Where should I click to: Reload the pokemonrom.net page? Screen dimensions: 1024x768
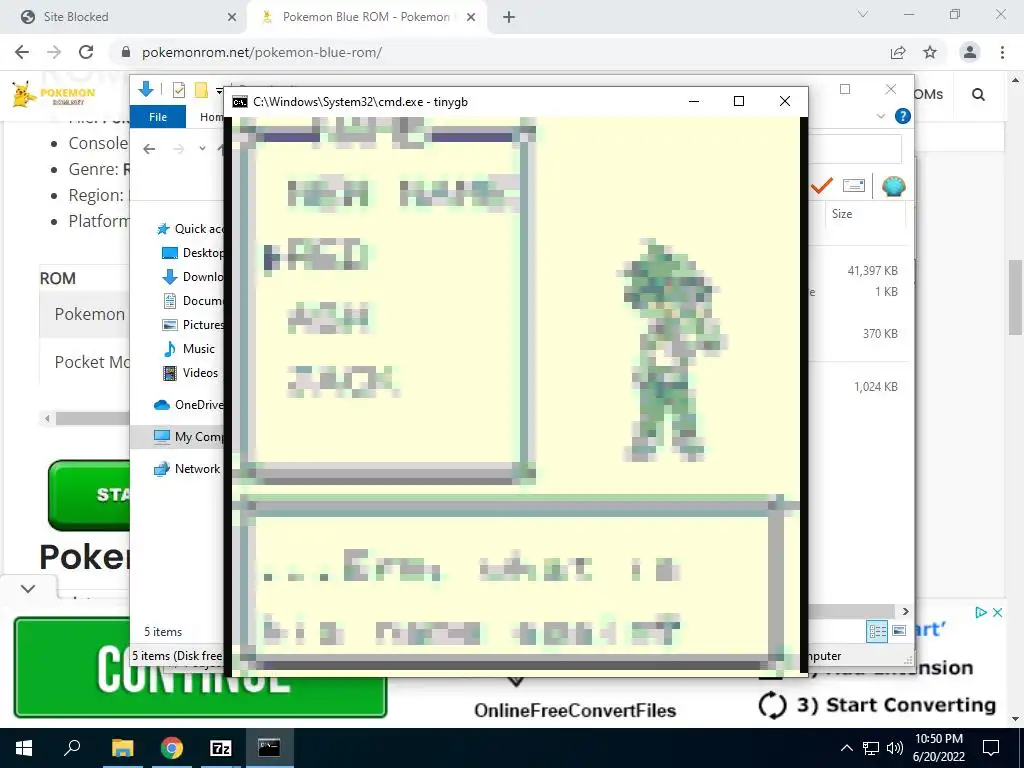pos(86,52)
